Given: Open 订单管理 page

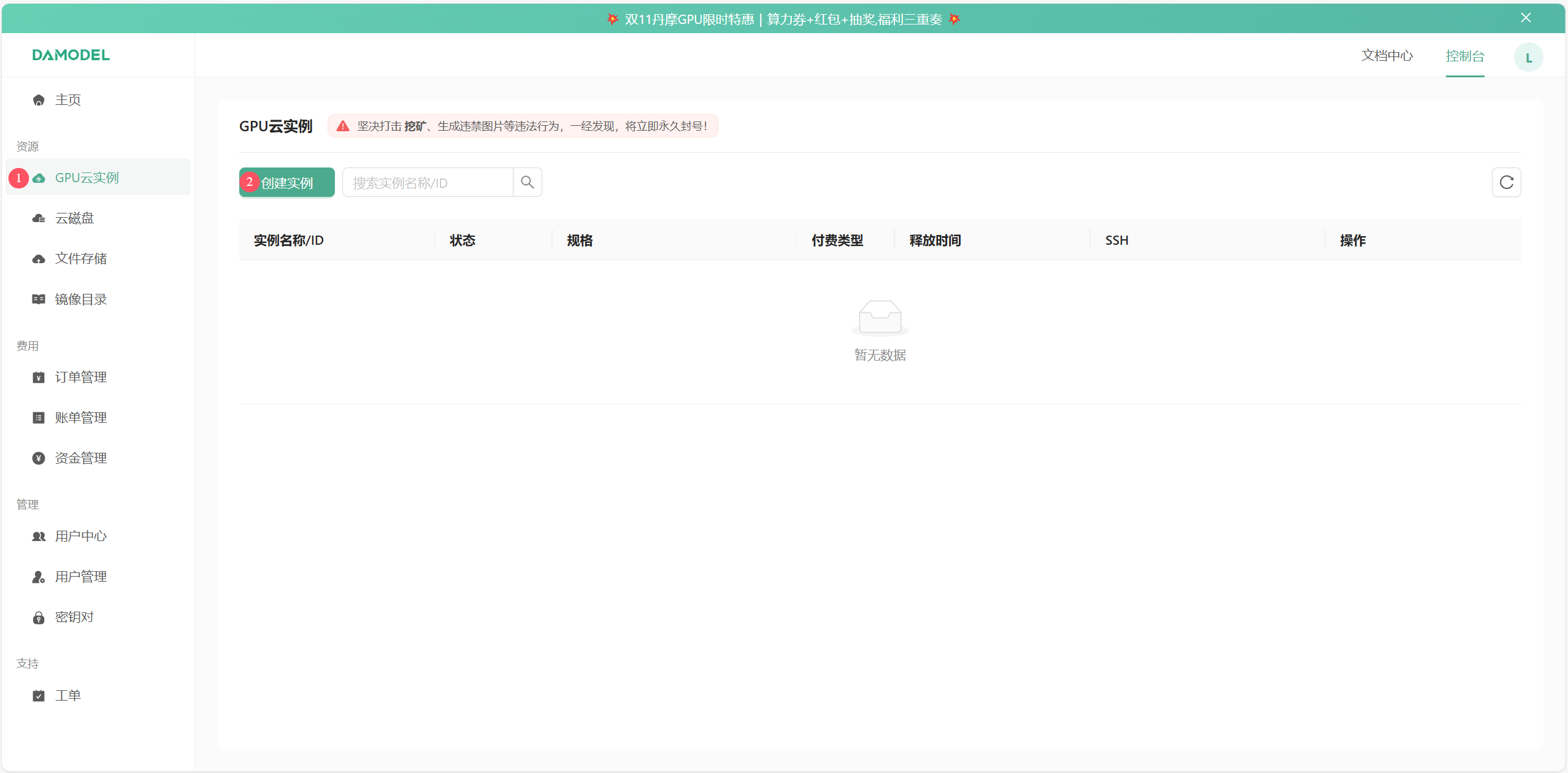Looking at the screenshot, I should (98, 377).
